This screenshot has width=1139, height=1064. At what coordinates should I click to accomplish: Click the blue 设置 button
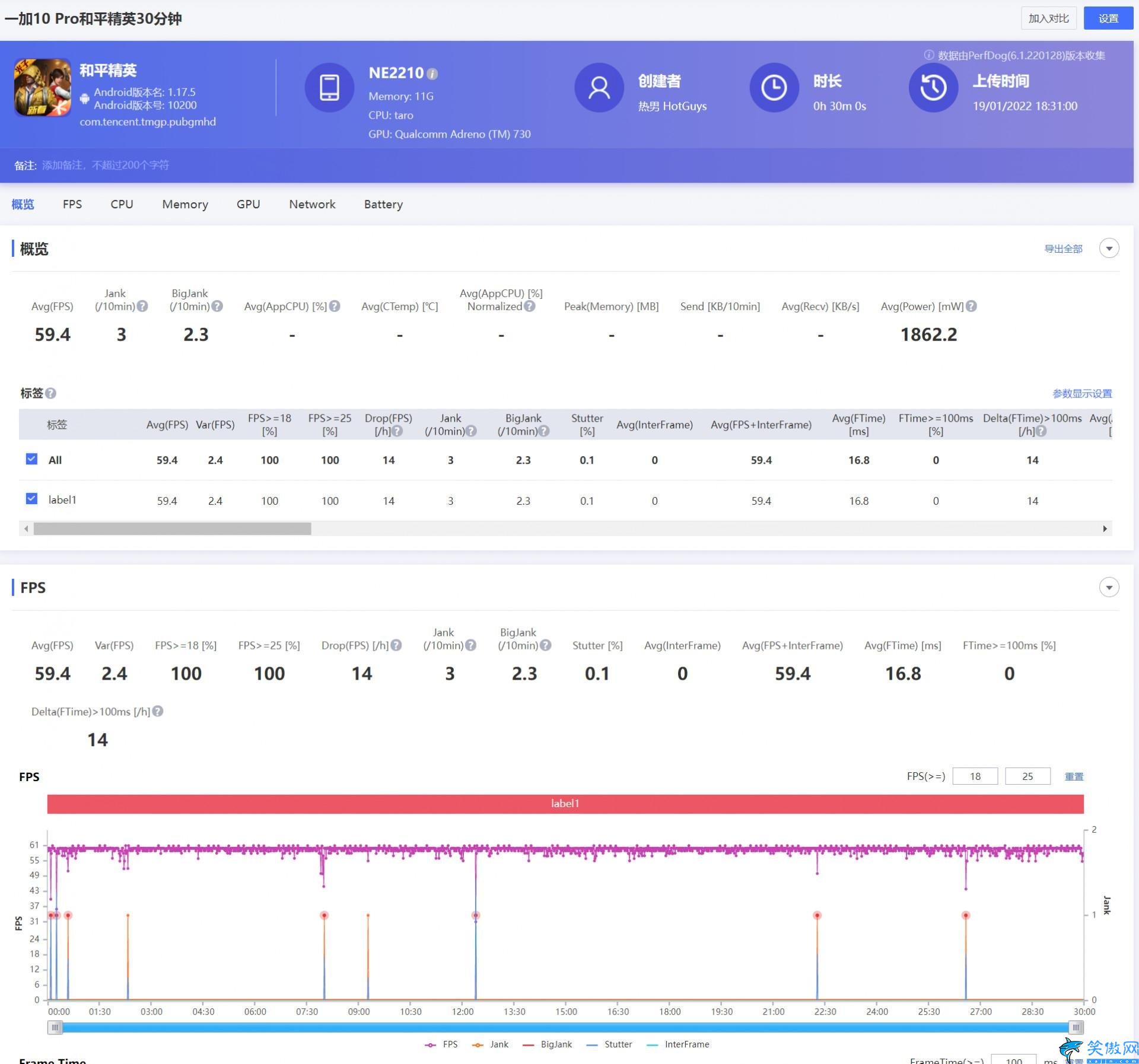click(1108, 18)
